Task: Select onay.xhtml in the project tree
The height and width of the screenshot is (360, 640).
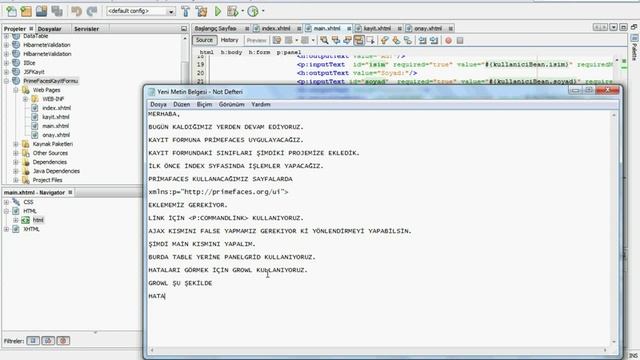Action: pos(56,135)
